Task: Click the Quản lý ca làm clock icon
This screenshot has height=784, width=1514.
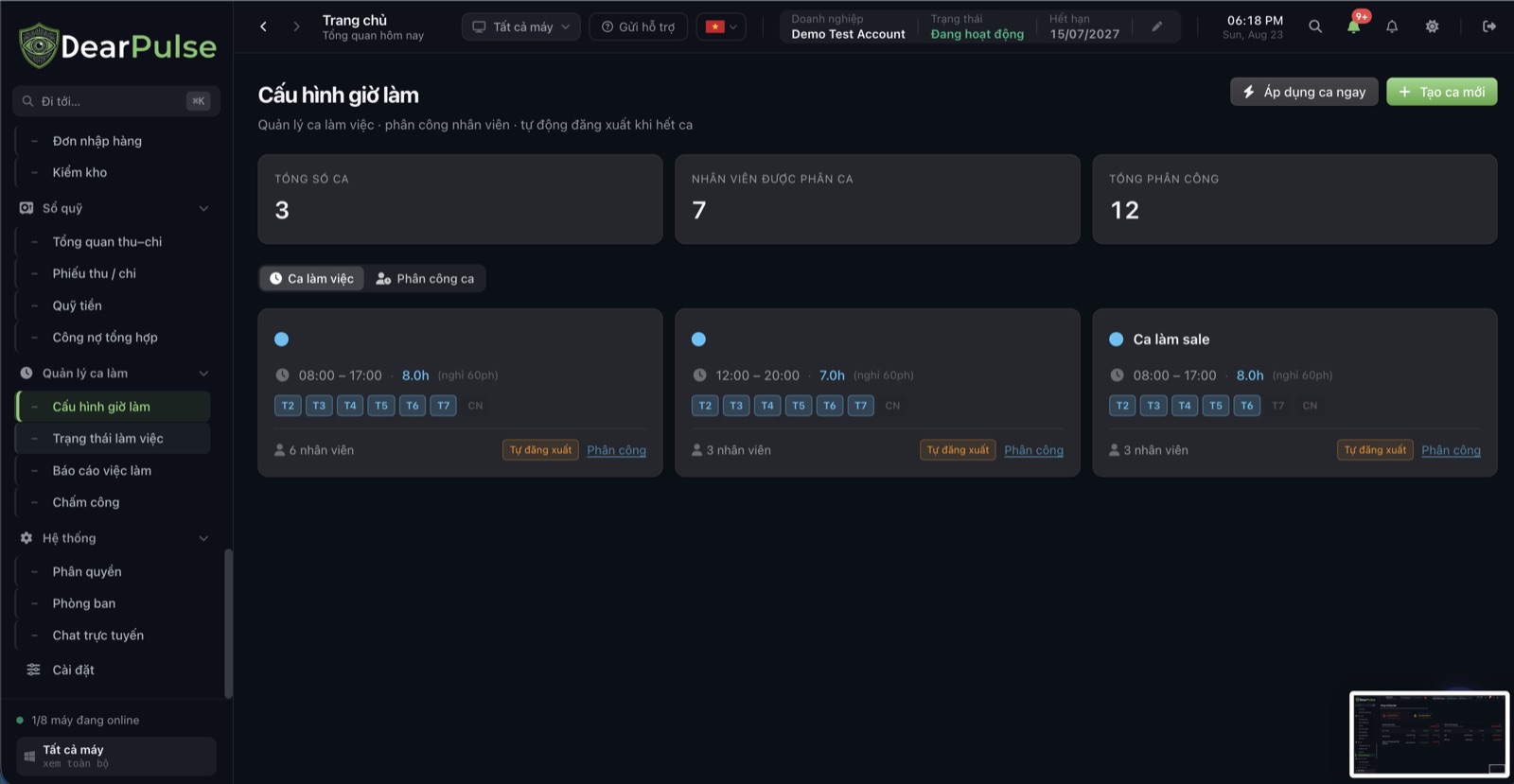Action: 26,374
